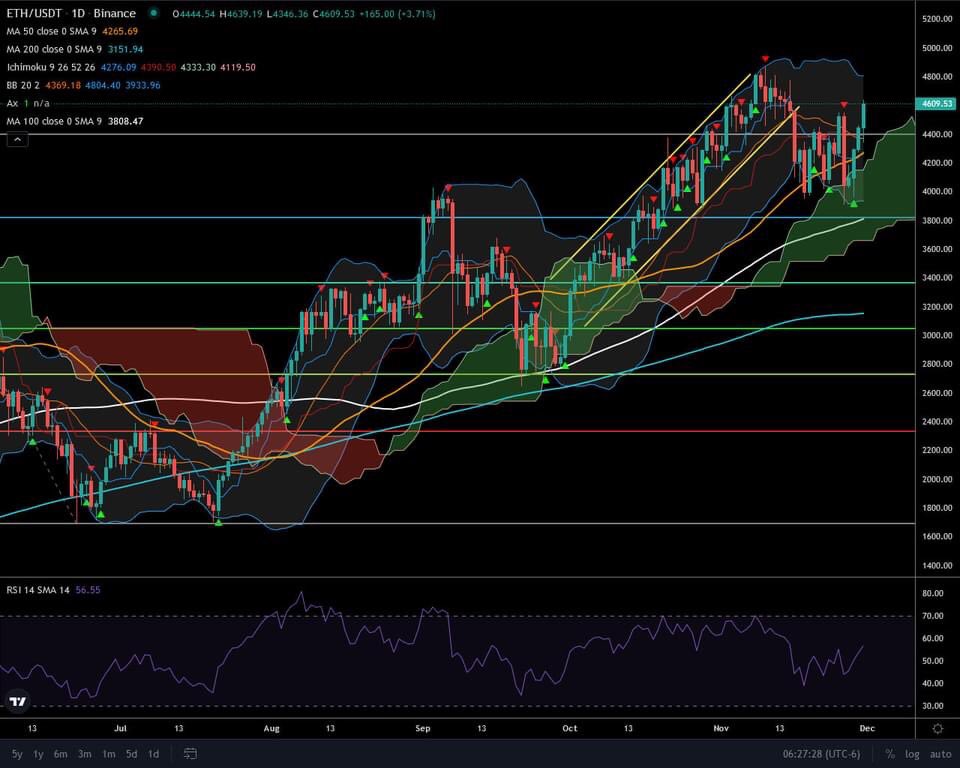Click the ETH/USDT symbol title
The image size is (960, 768).
click(34, 13)
